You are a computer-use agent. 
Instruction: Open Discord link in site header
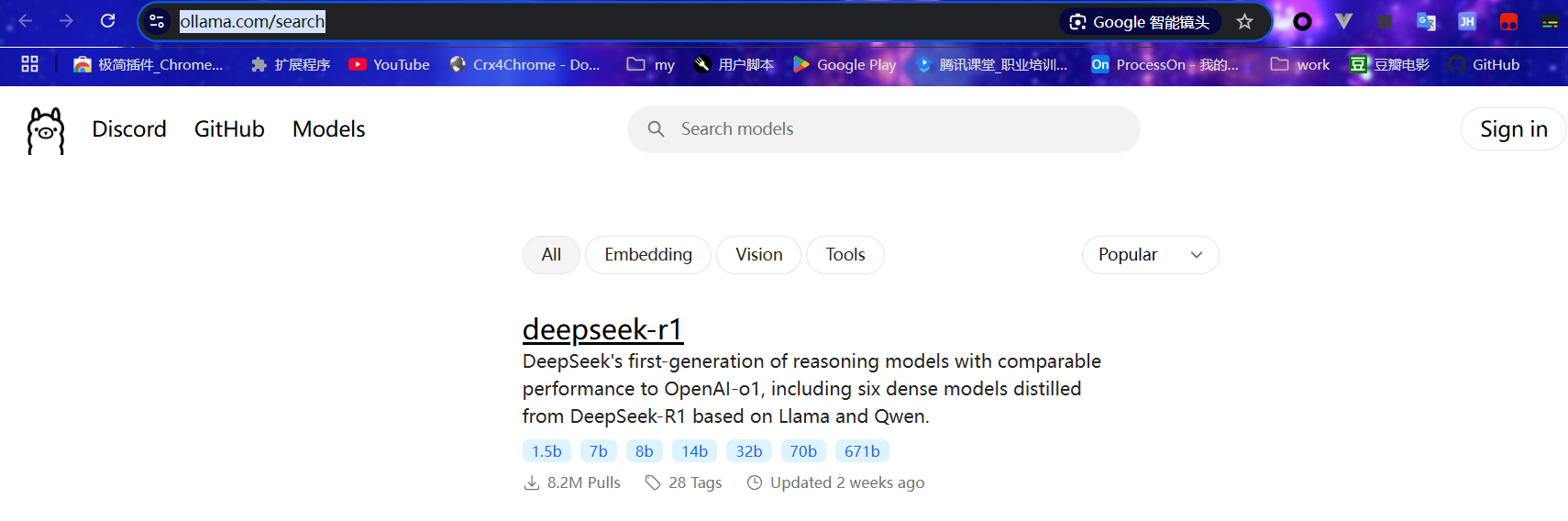click(x=129, y=129)
